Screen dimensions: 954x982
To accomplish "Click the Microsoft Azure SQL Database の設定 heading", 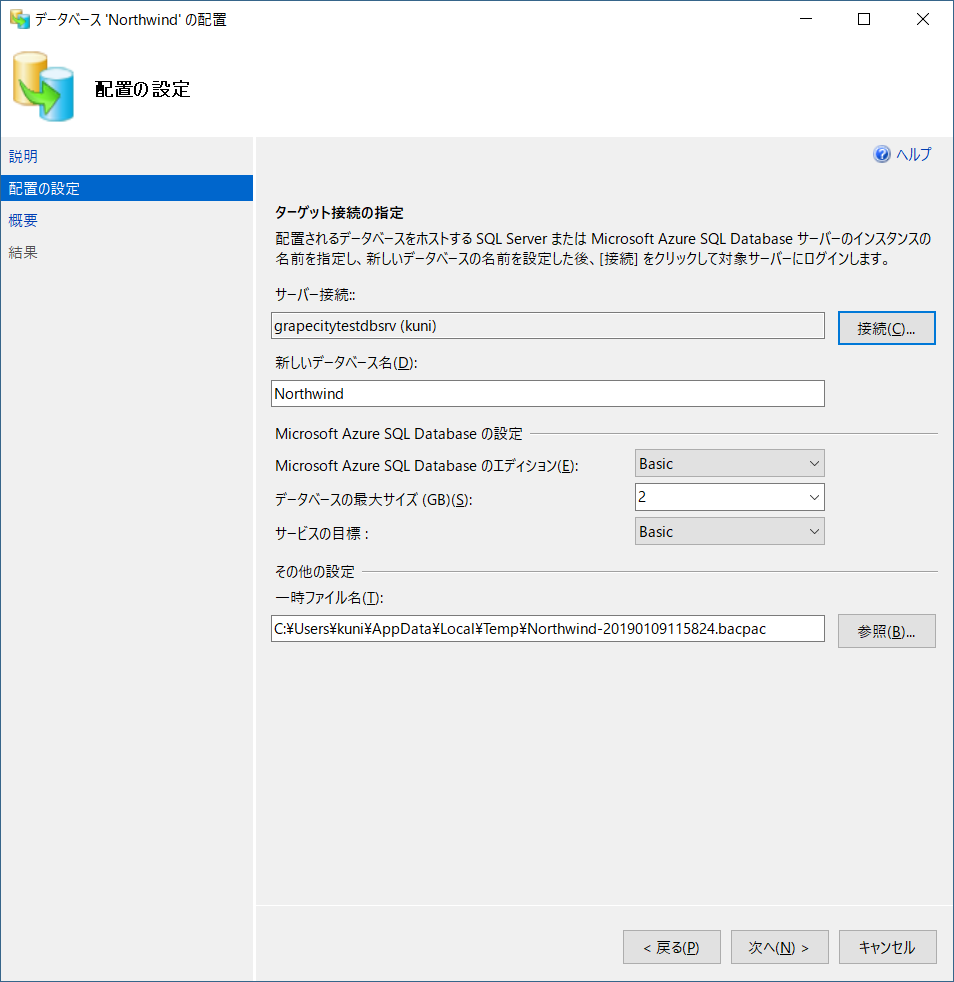I will pyautogui.click(x=398, y=433).
